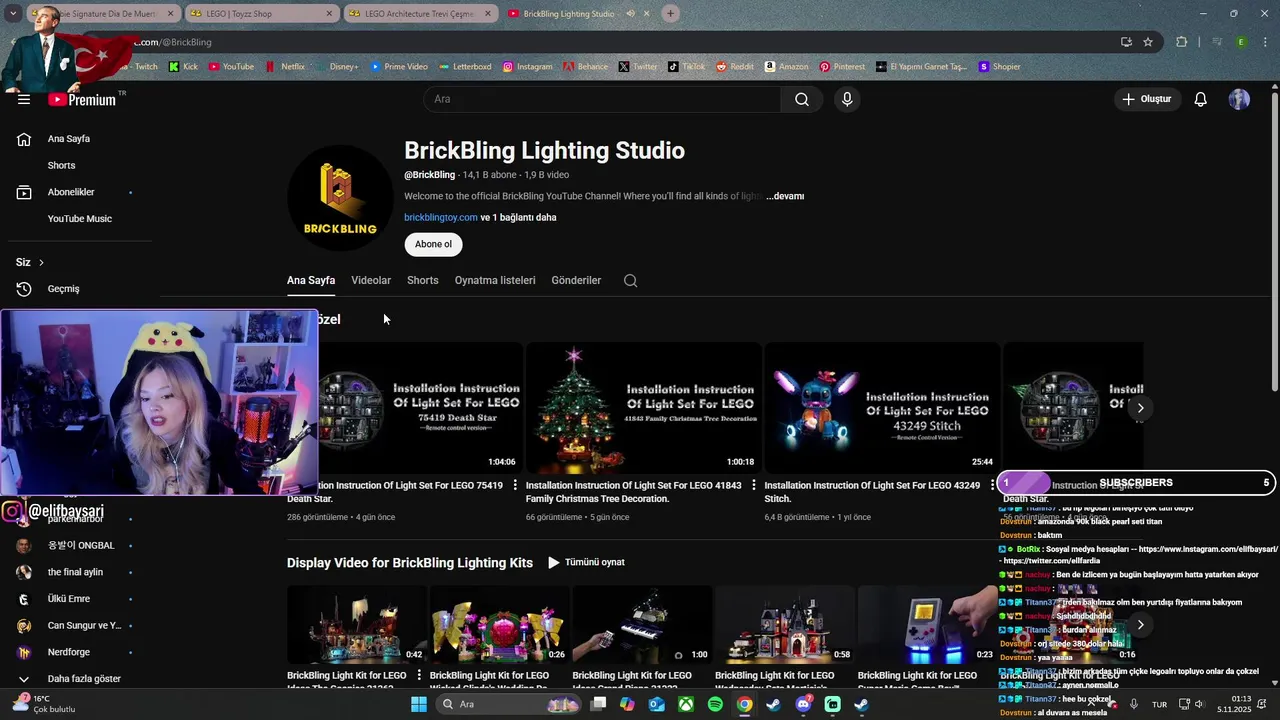Click the Windows taskbar search box
Screen dimensions: 1280x720
510,704
